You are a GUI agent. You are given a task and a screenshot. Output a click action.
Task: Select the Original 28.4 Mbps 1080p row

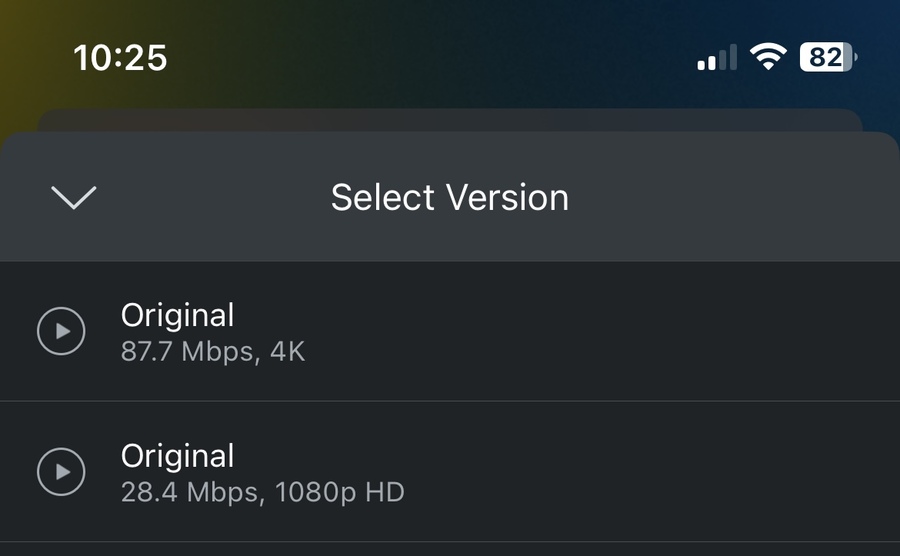(450, 471)
